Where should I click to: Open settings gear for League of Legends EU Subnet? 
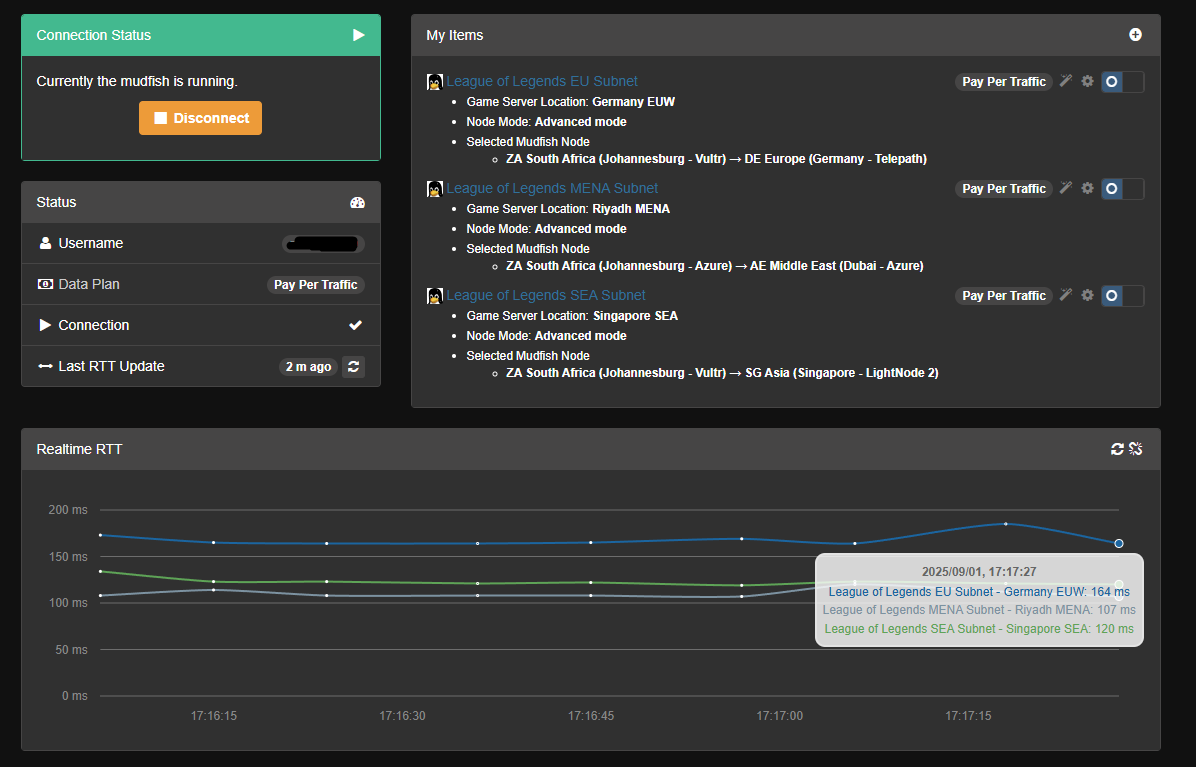[x=1087, y=81]
